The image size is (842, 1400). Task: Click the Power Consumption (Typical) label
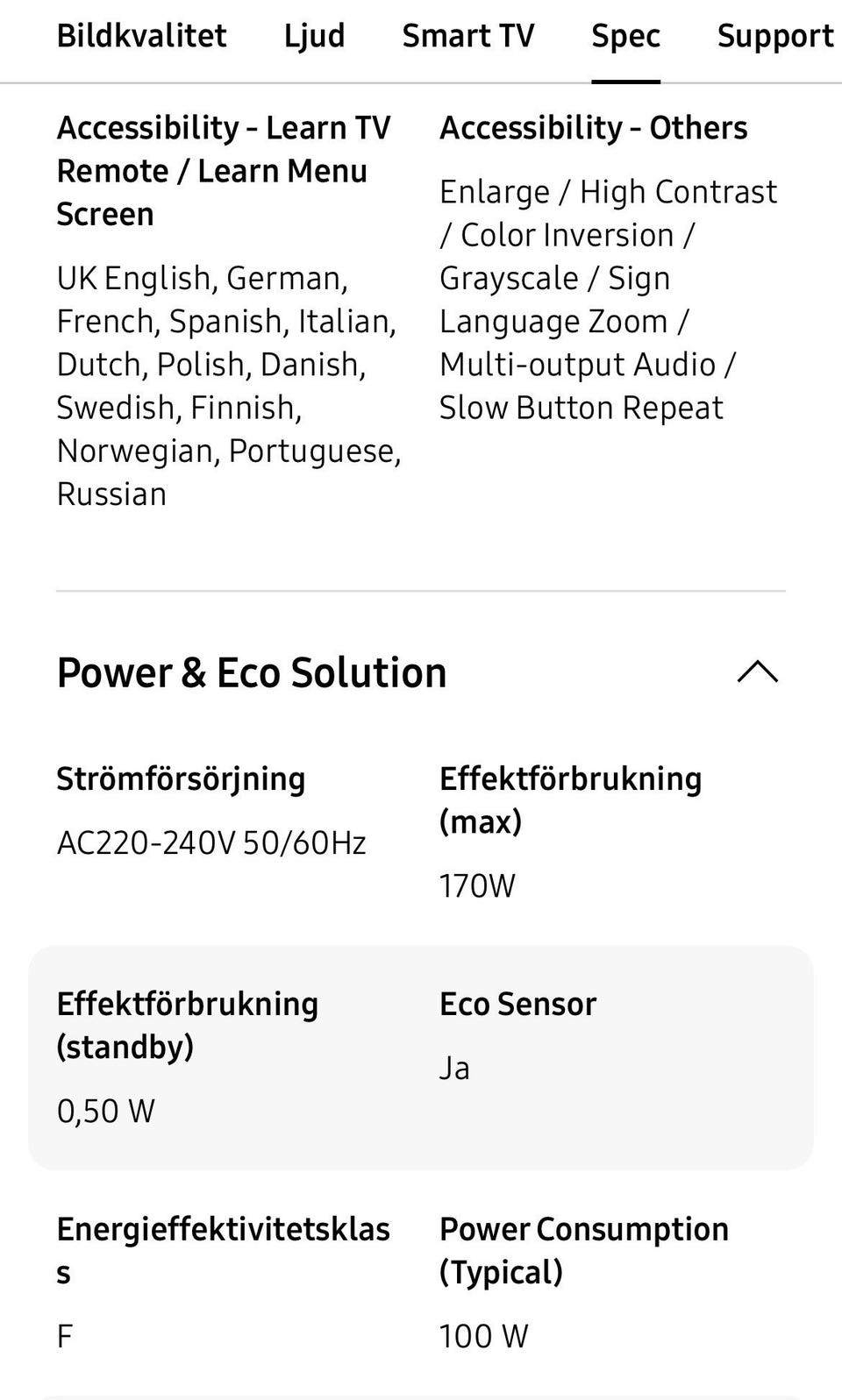point(583,1249)
